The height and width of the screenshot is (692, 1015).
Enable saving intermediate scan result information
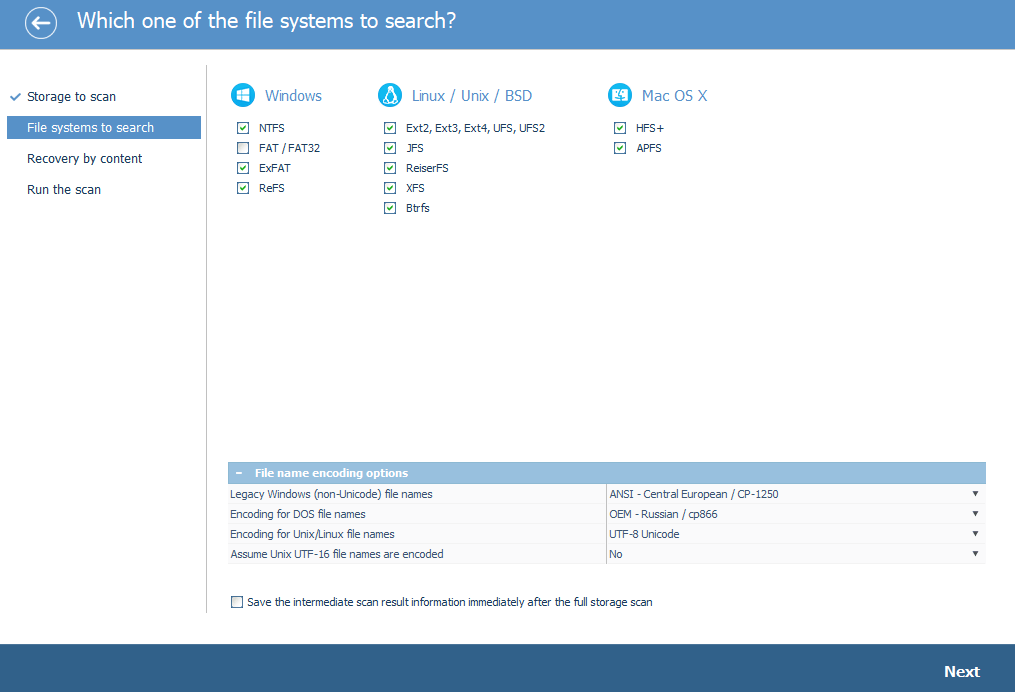(x=237, y=602)
